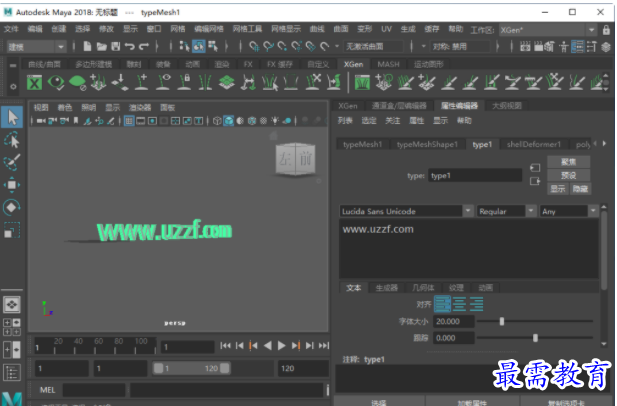Click the 预设 (Presets) button

(x=569, y=175)
